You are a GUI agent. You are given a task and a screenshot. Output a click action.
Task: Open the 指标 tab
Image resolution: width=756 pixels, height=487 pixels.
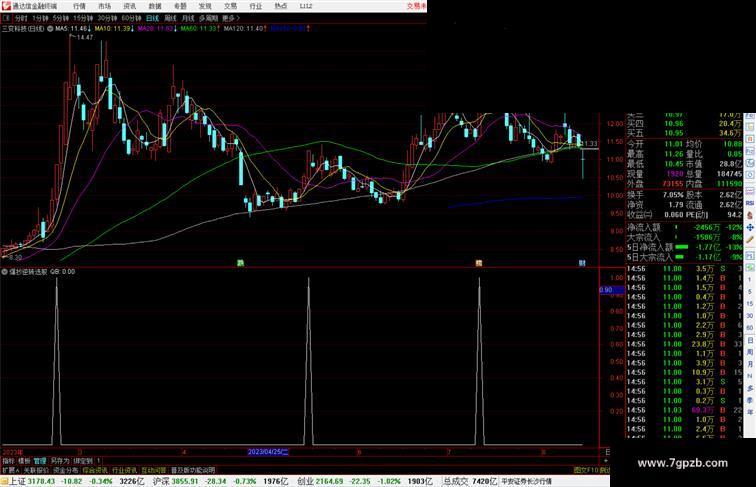point(8,461)
